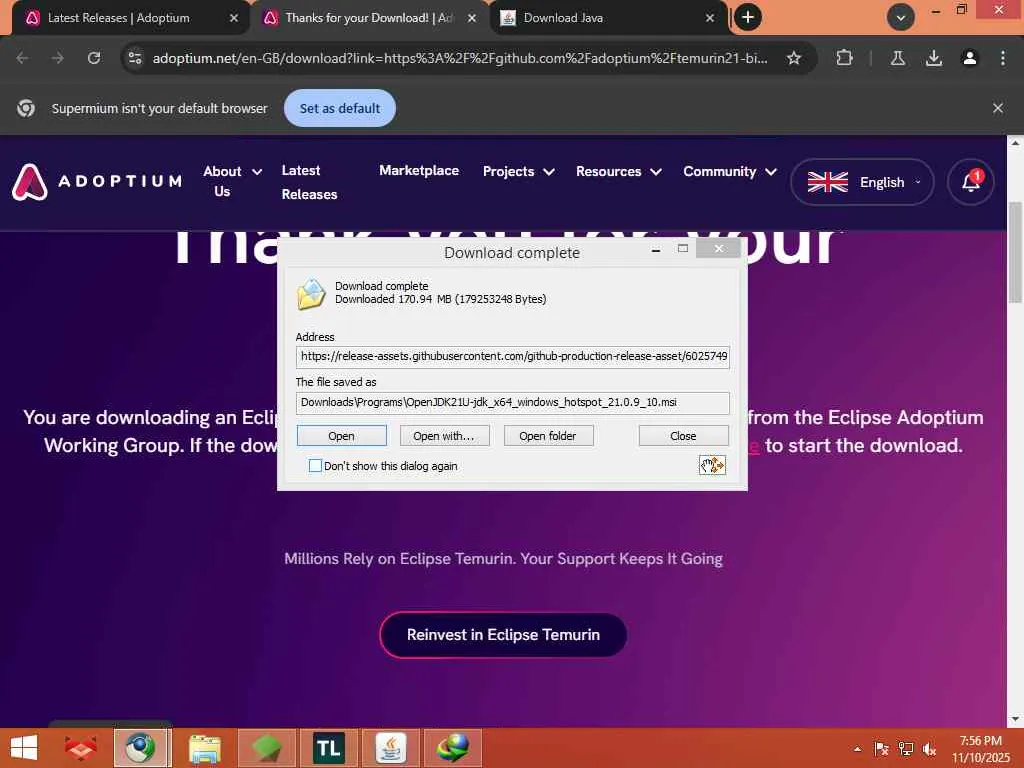Click Close button in download dialog
Screen dimensions: 1024x768
[683, 436]
